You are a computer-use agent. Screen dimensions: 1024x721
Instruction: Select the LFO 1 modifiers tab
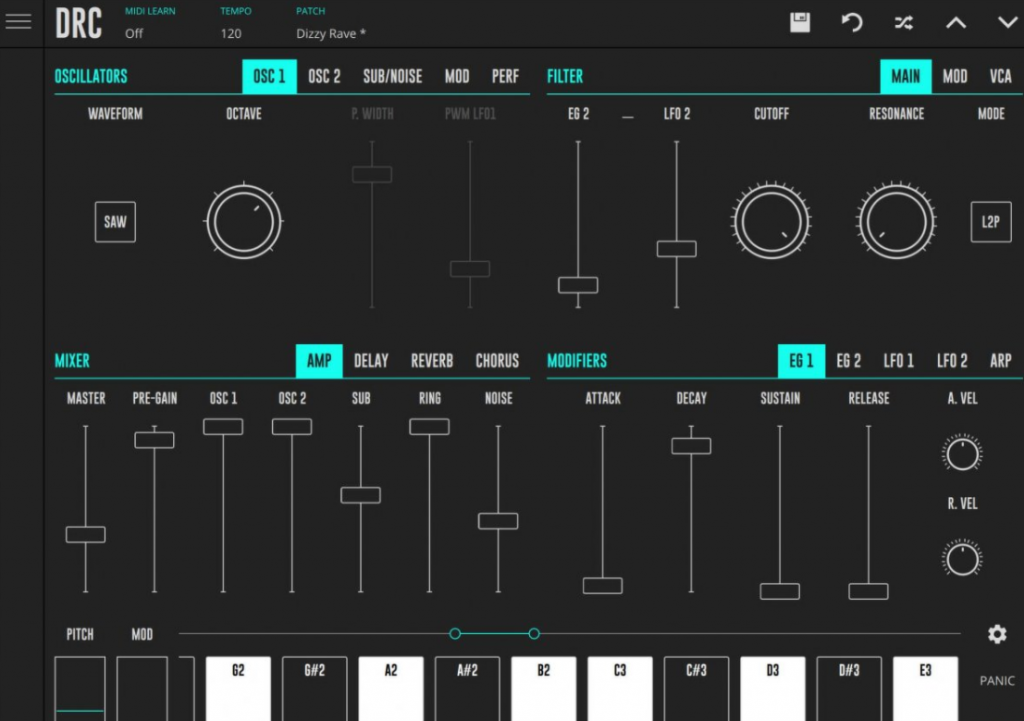tap(898, 361)
